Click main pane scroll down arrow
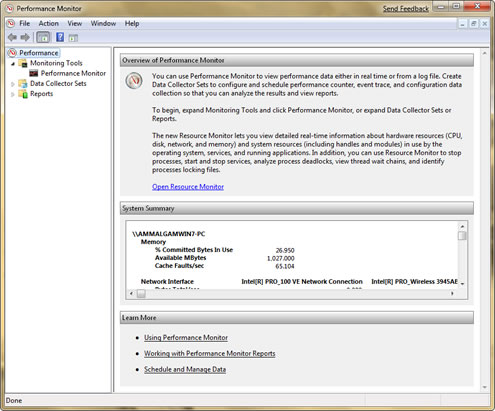This screenshot has height=411, width=495. click(485, 387)
